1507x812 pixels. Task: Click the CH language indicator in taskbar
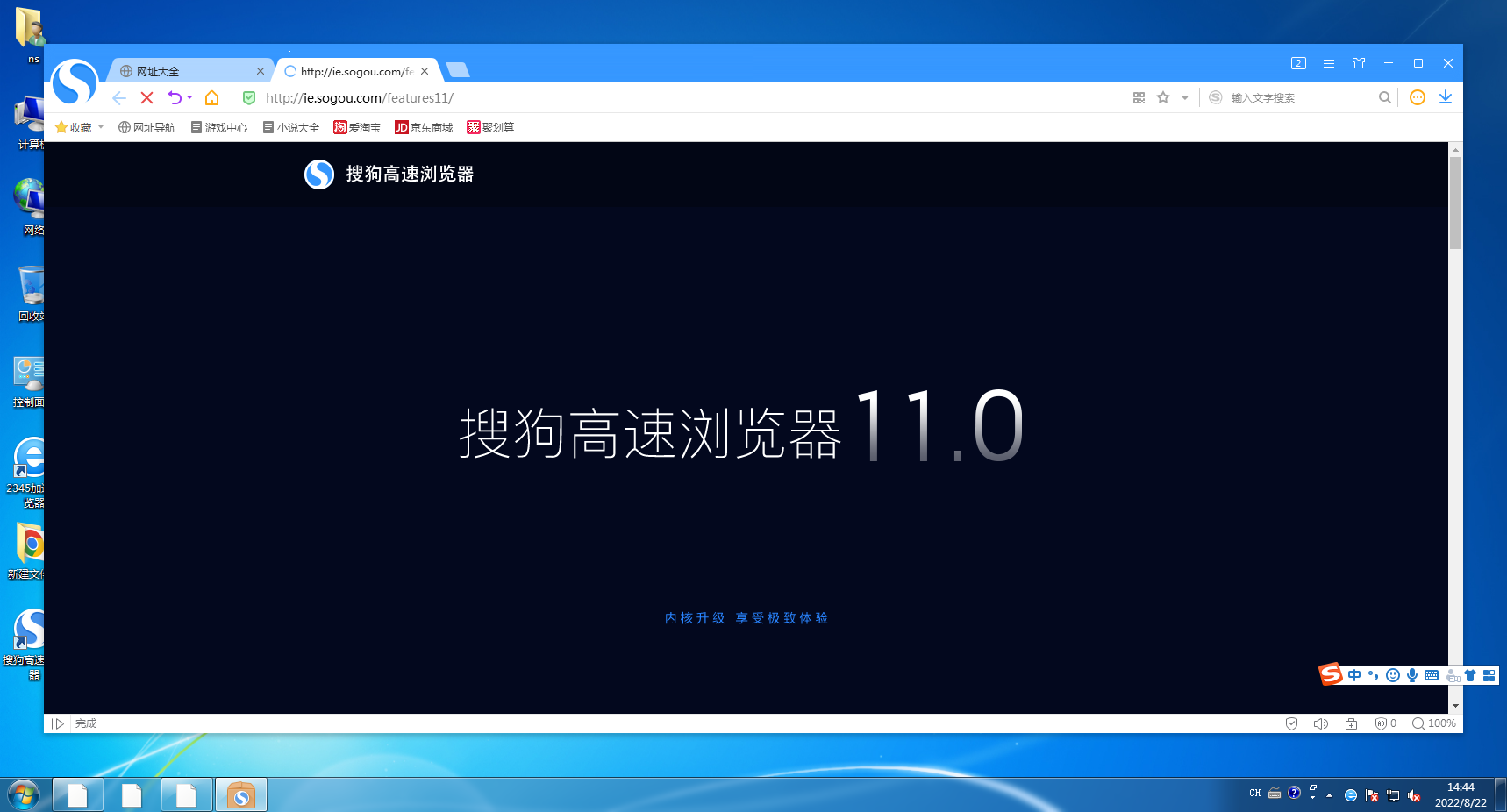[1255, 794]
